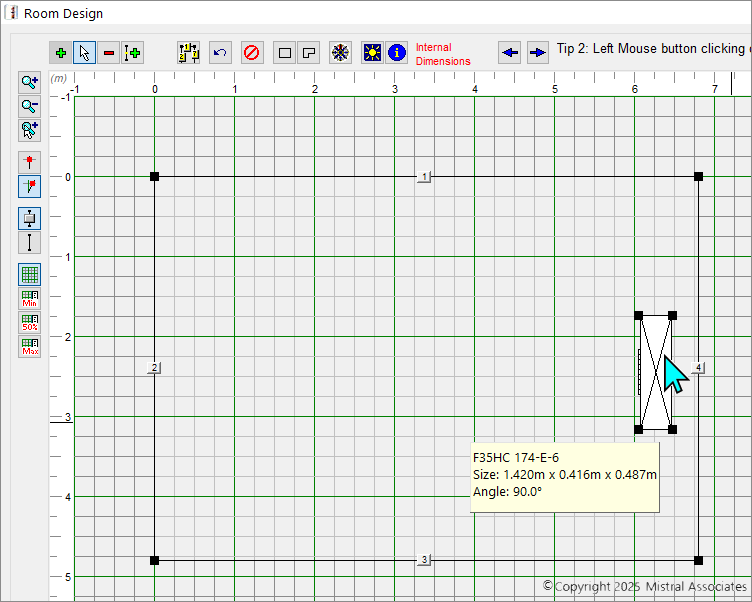
Task: Select wall label 1 on top wall
Action: (424, 177)
